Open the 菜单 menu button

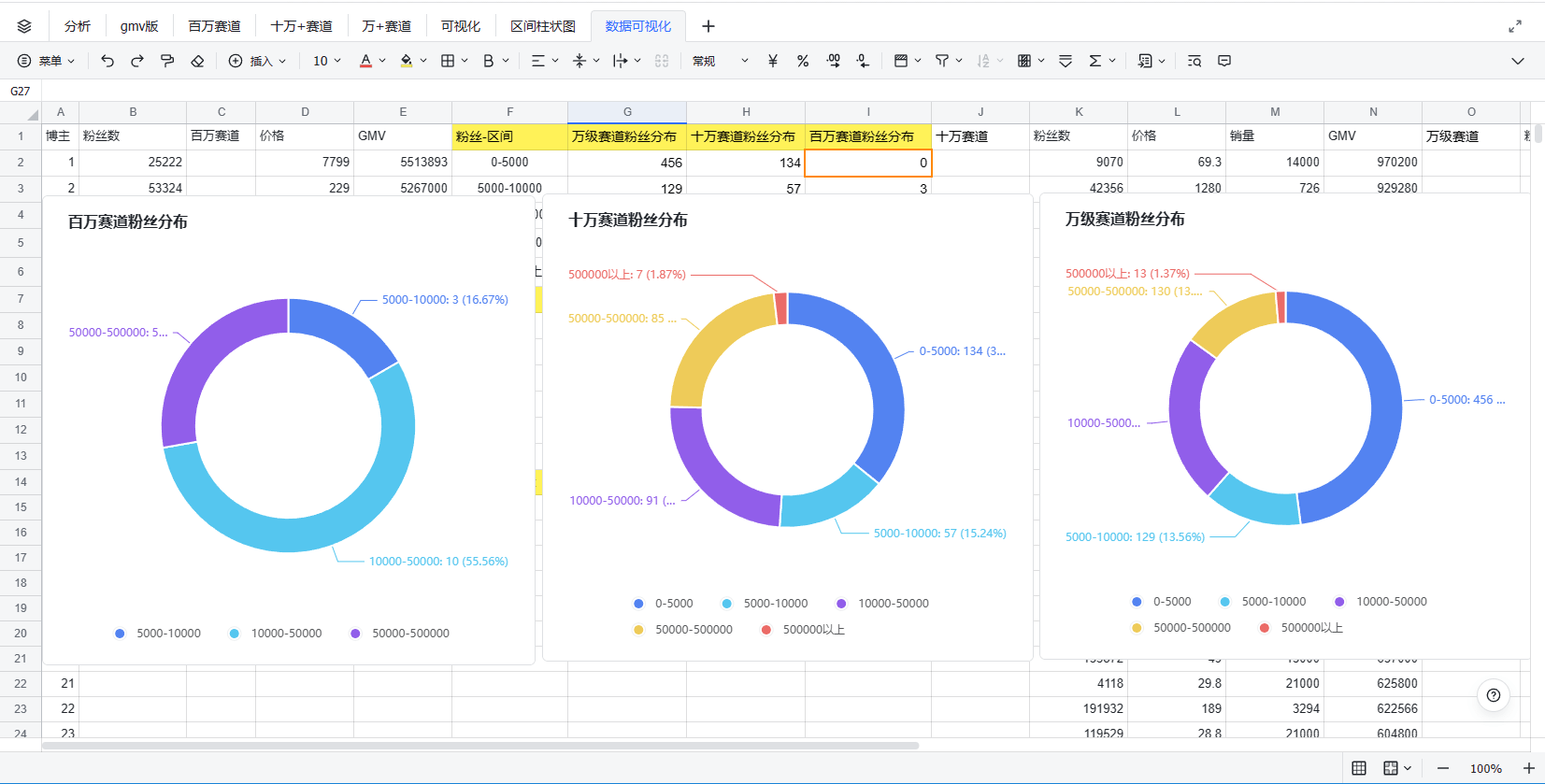[46, 61]
